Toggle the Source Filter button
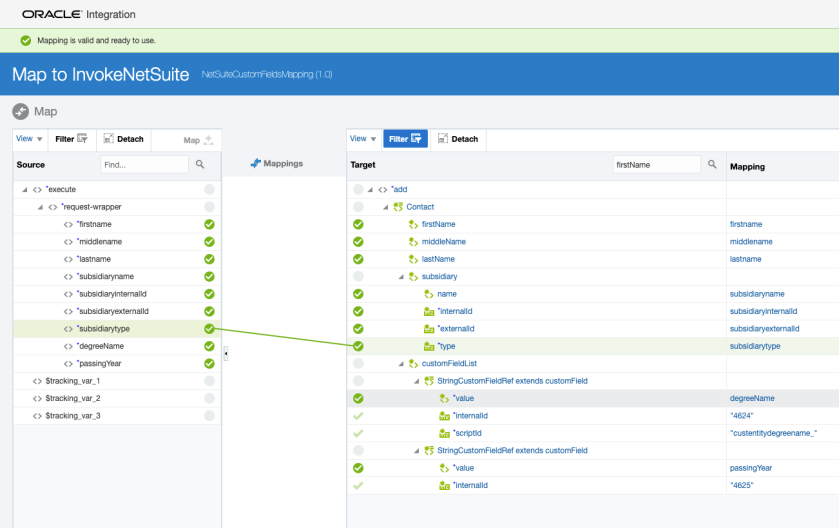The width and height of the screenshot is (839, 528). click(x=71, y=139)
